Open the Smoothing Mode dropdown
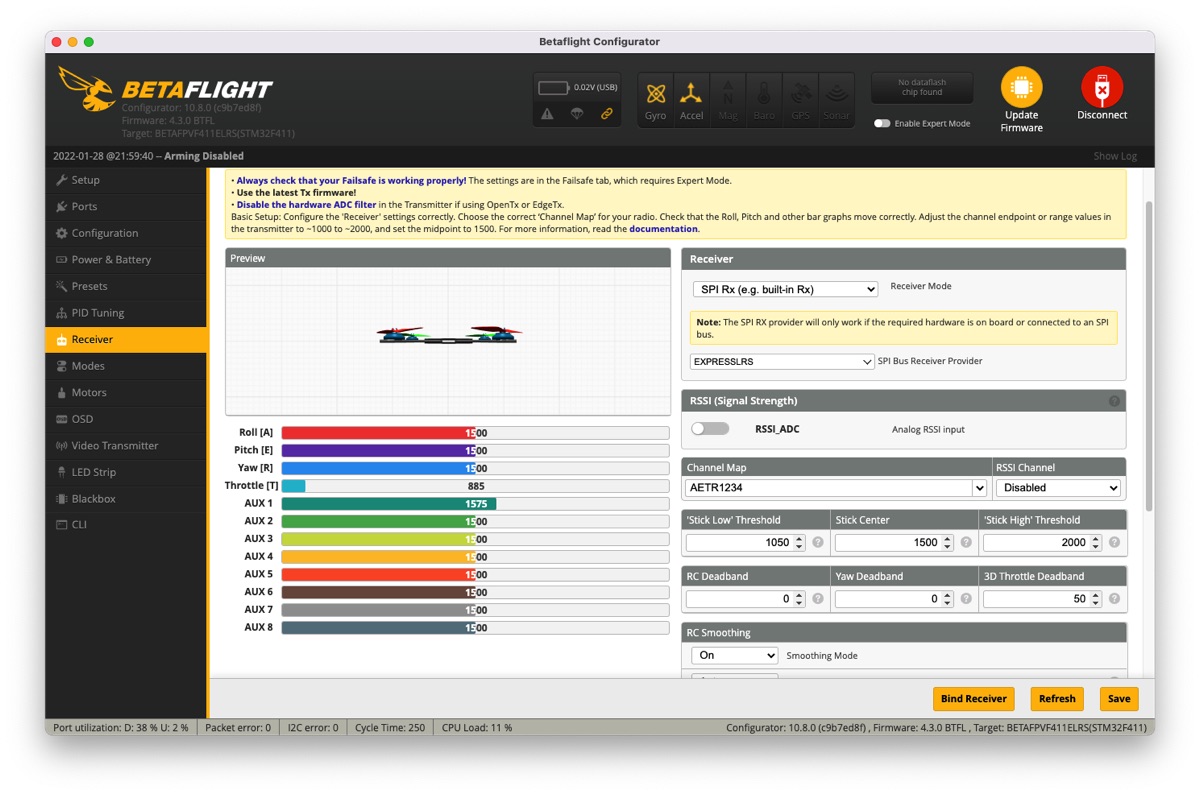The width and height of the screenshot is (1200, 795). [x=735, y=655]
